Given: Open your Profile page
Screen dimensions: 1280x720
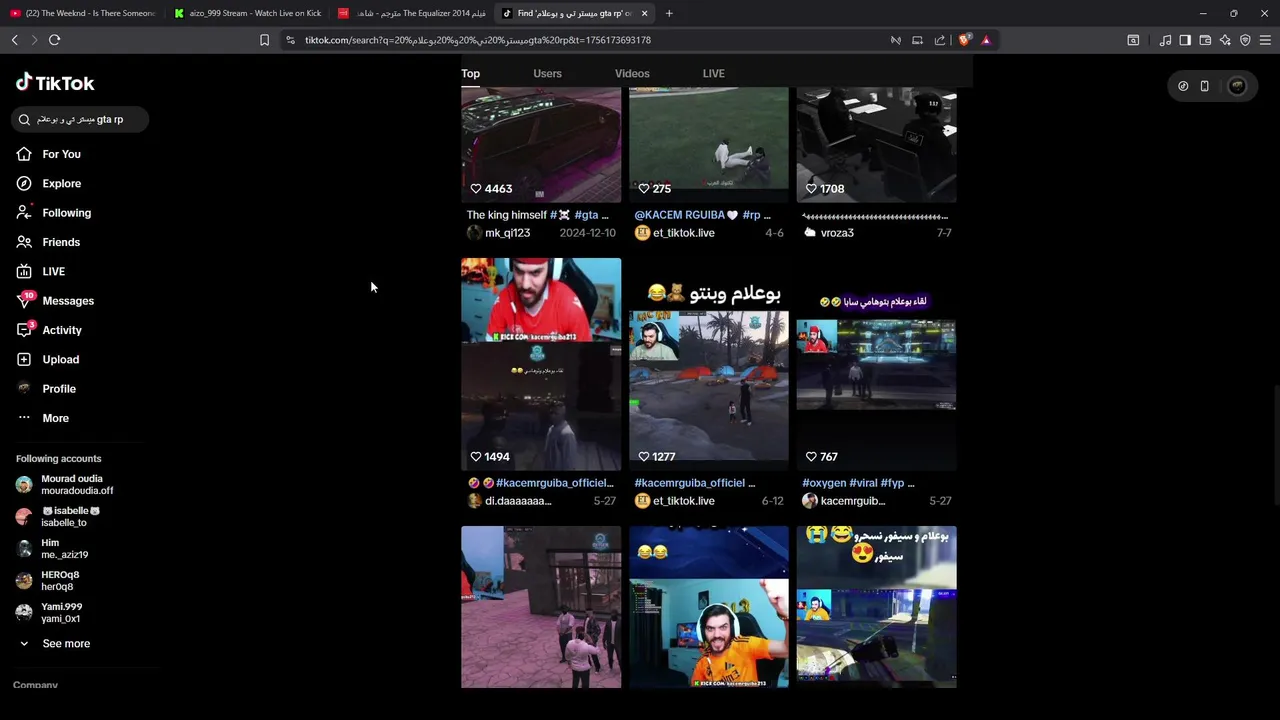Looking at the screenshot, I should click(x=59, y=389).
